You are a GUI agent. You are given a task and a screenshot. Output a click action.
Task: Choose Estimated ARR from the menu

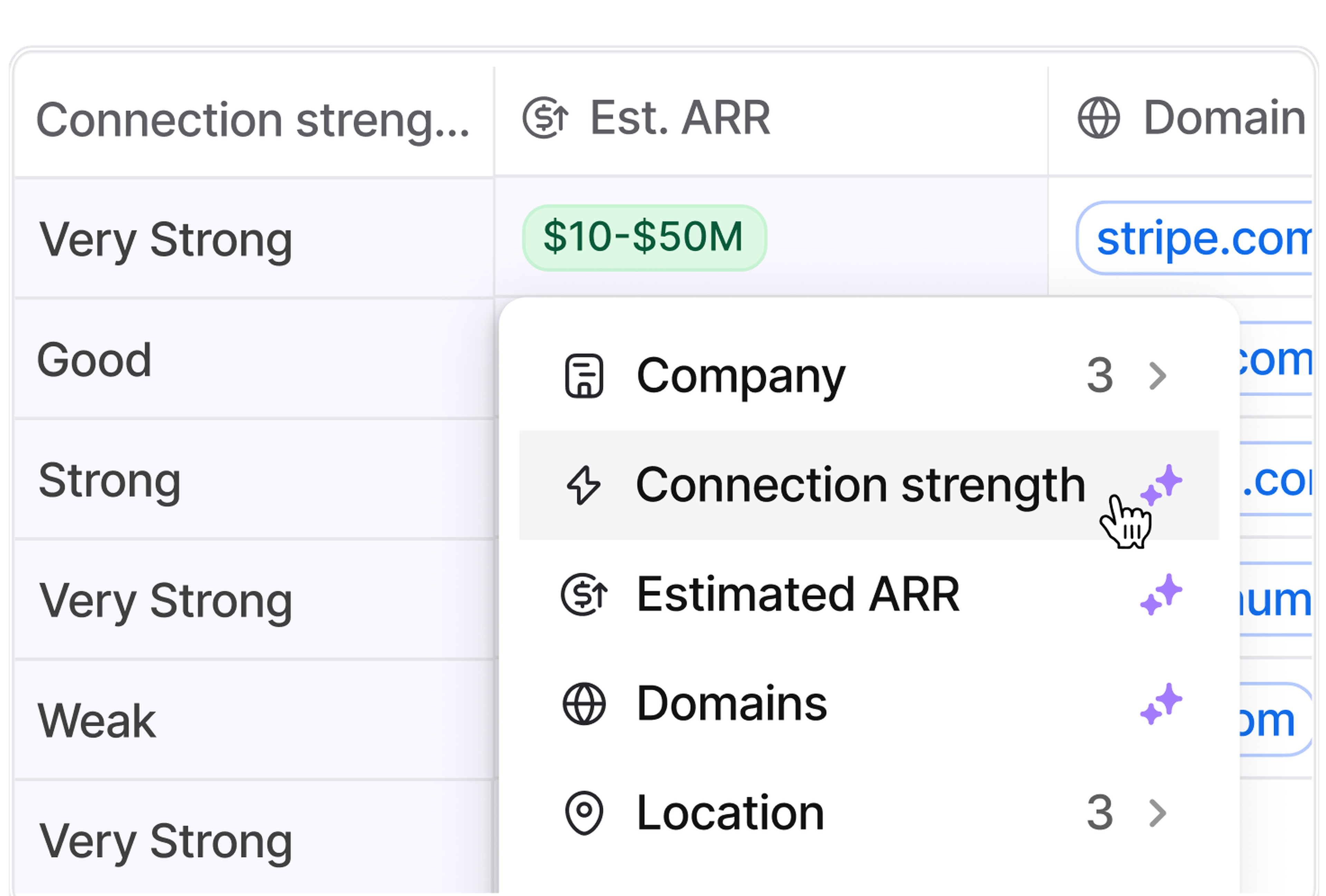point(798,595)
